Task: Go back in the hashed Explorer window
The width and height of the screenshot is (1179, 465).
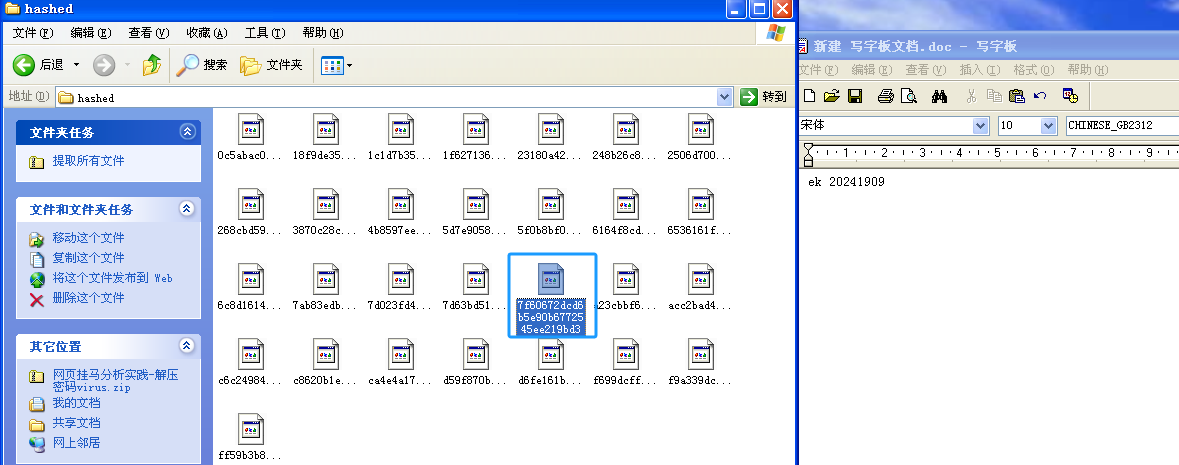Action: [38, 65]
